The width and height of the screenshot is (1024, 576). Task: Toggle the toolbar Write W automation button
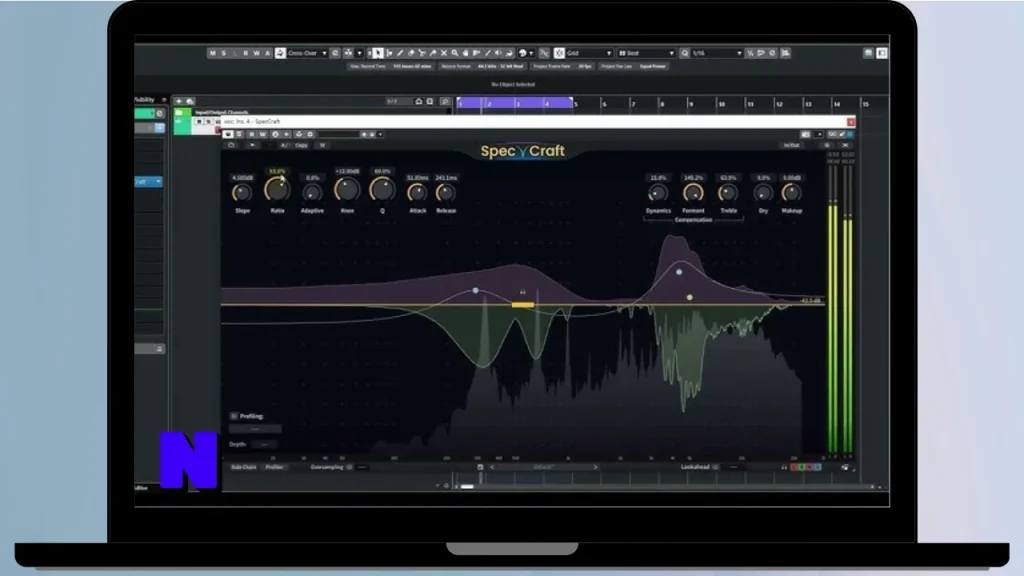pyautogui.click(x=257, y=53)
